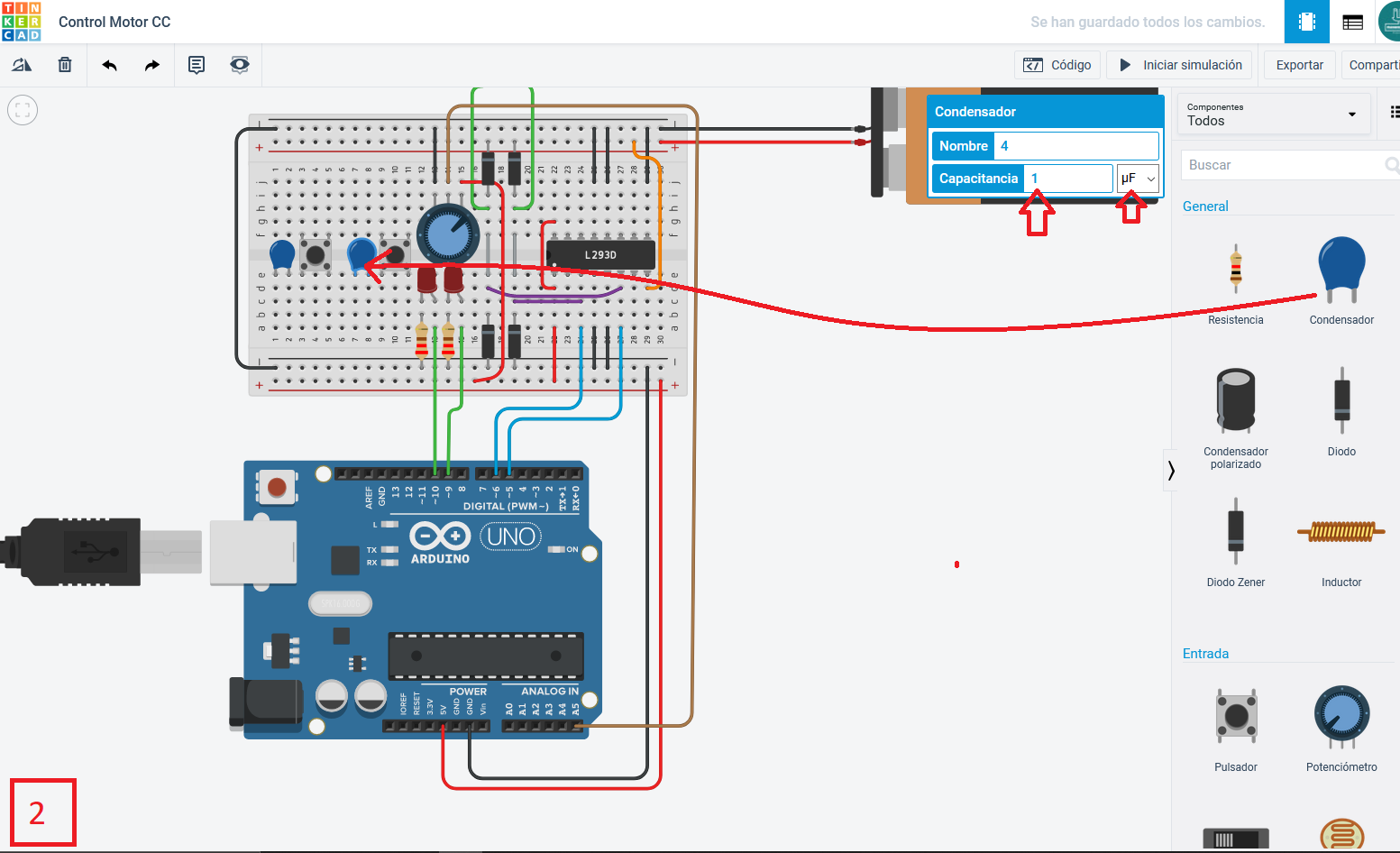
Task: Select the Potenciómetro component
Action: coord(1341,729)
